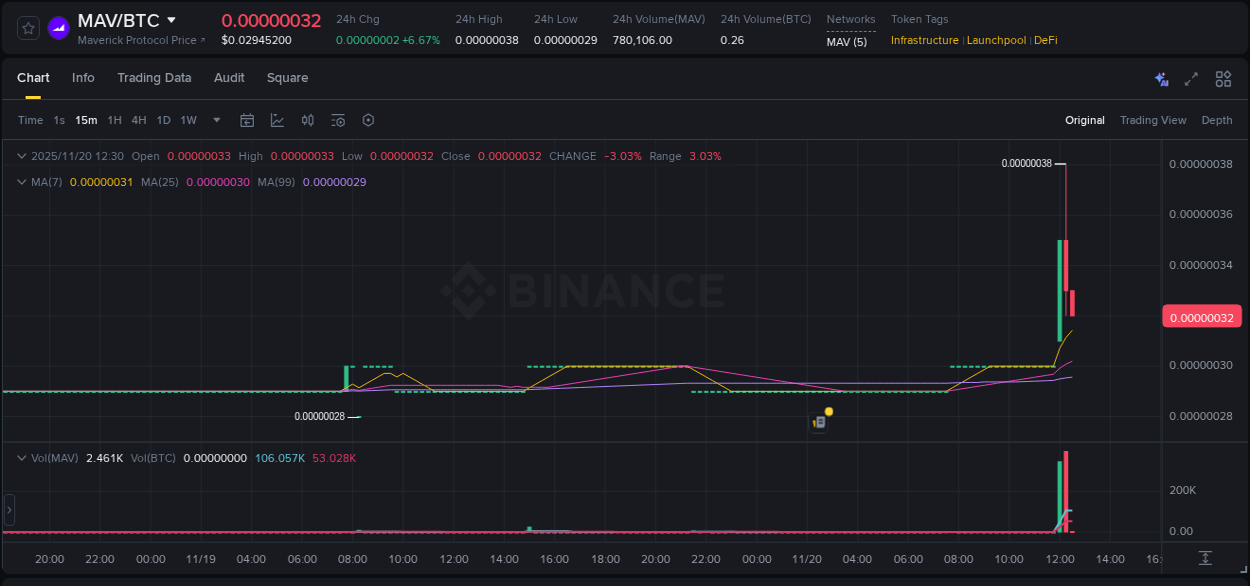
Task: Select the 1H timeframe
Action: point(114,120)
